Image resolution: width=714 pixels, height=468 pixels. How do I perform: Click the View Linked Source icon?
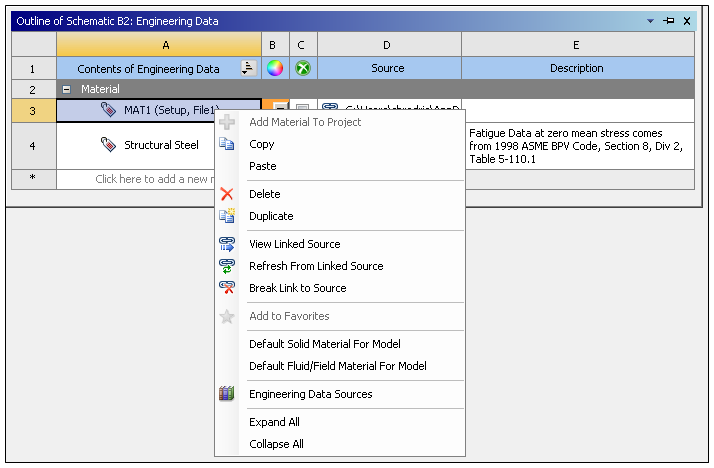tap(227, 244)
